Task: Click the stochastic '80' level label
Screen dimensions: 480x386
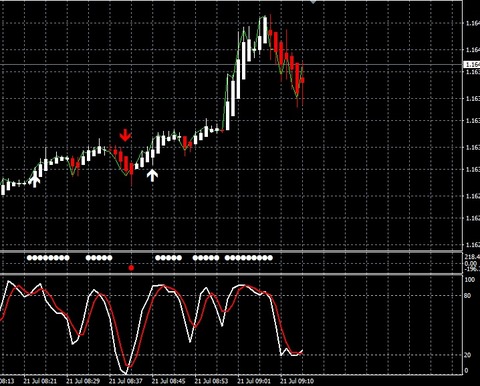Action: tap(467, 296)
